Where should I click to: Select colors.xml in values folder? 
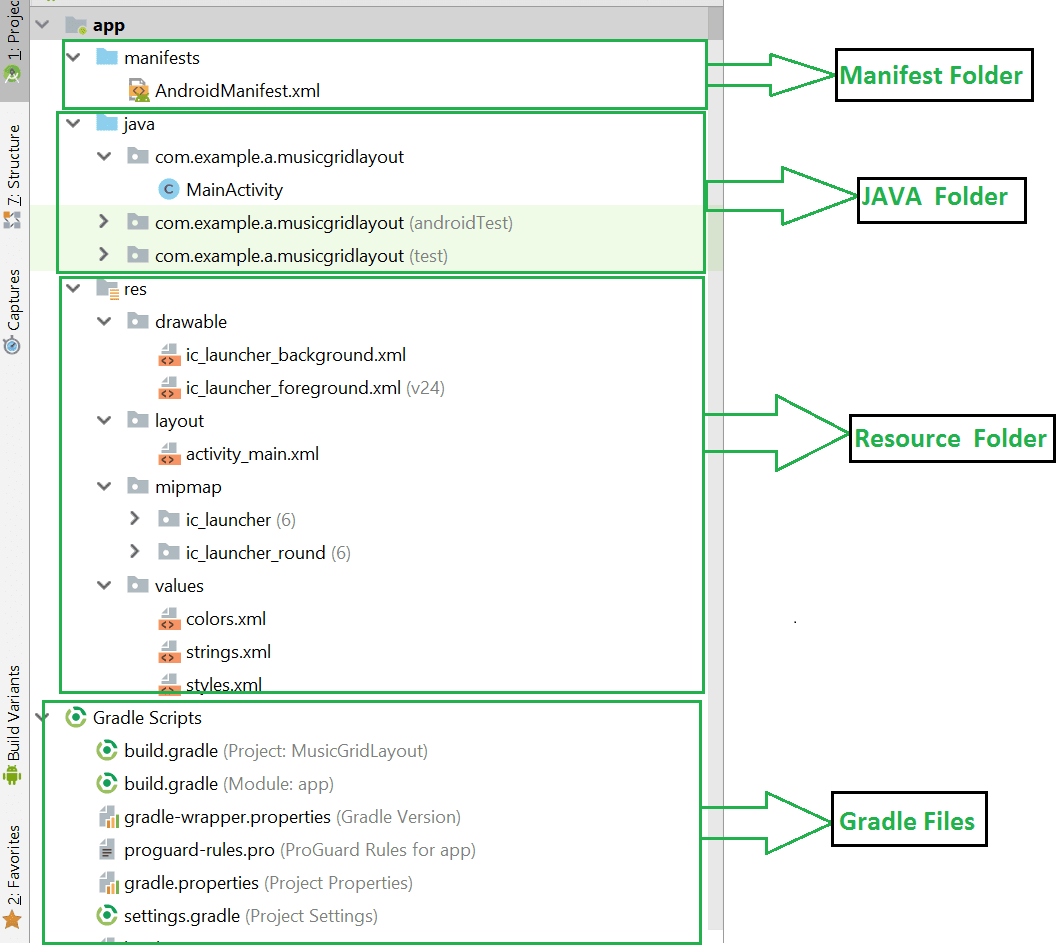tap(225, 619)
